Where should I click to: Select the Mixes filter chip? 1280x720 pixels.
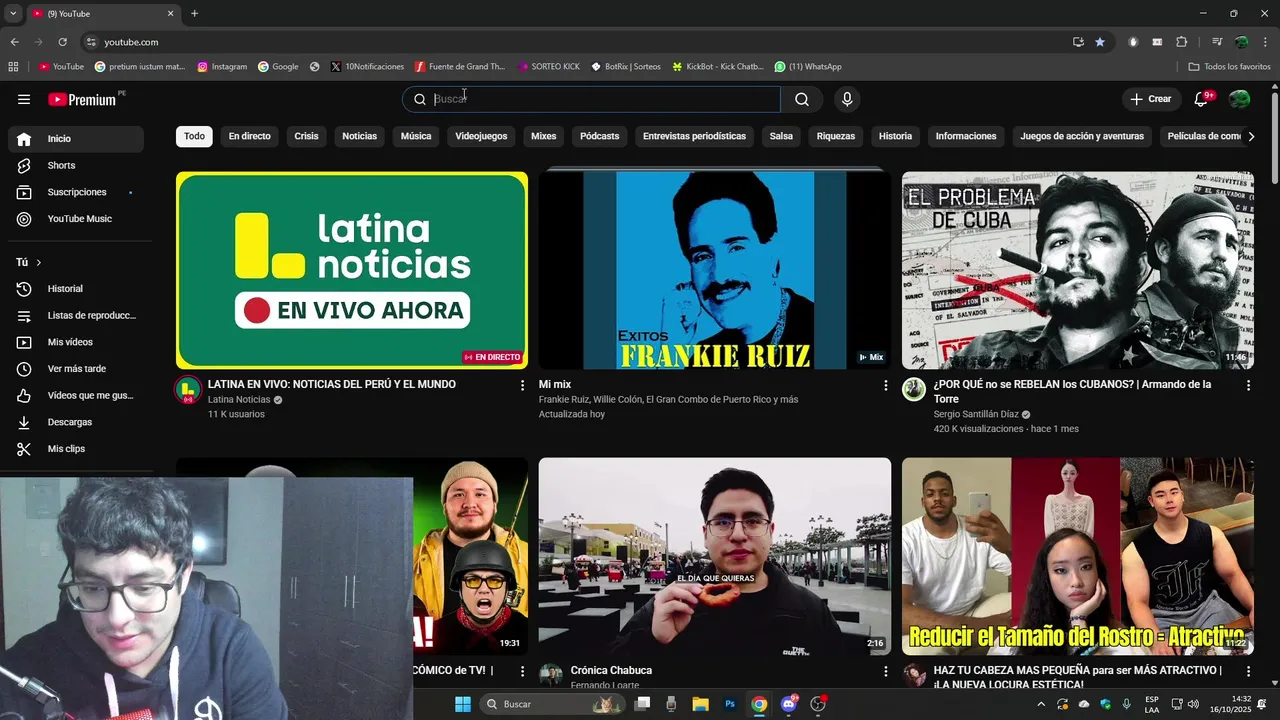tap(543, 136)
